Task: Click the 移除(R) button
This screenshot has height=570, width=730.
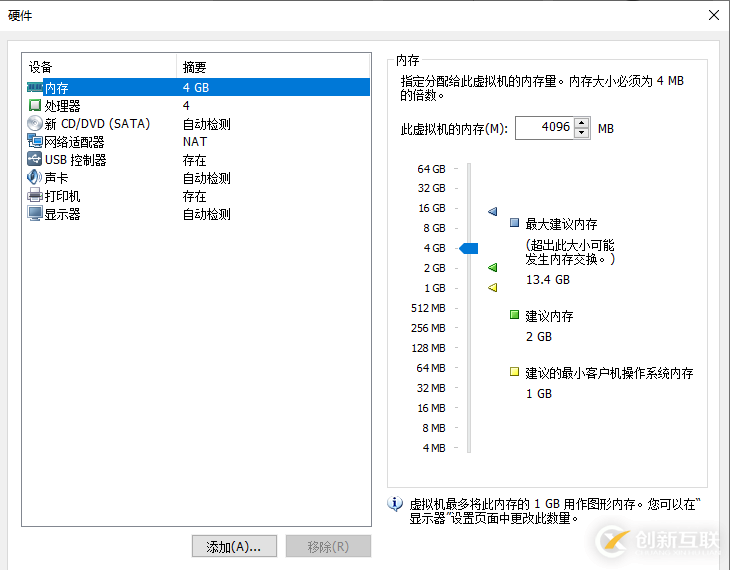Action: coord(328,546)
